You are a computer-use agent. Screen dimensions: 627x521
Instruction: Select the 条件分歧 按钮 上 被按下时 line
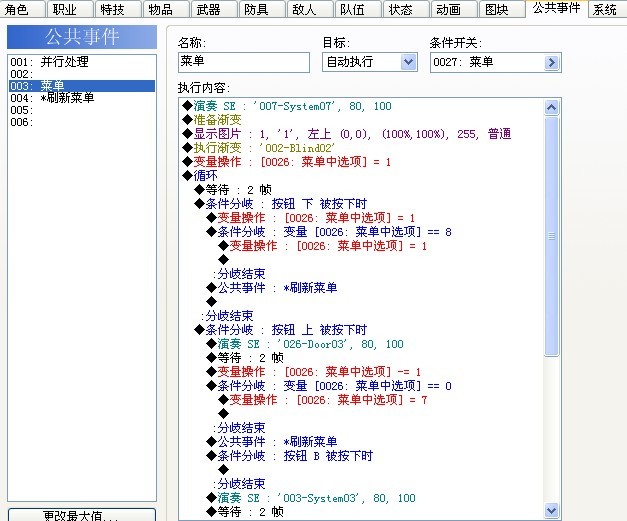point(281,329)
